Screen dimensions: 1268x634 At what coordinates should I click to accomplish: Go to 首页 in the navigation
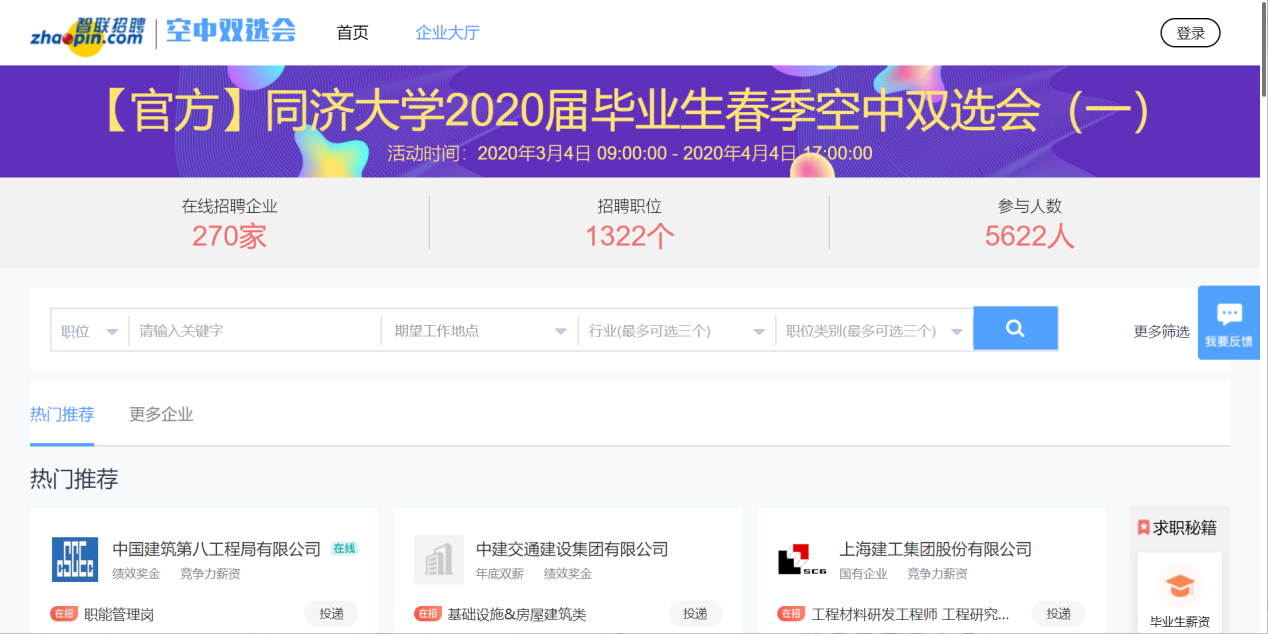coord(352,33)
